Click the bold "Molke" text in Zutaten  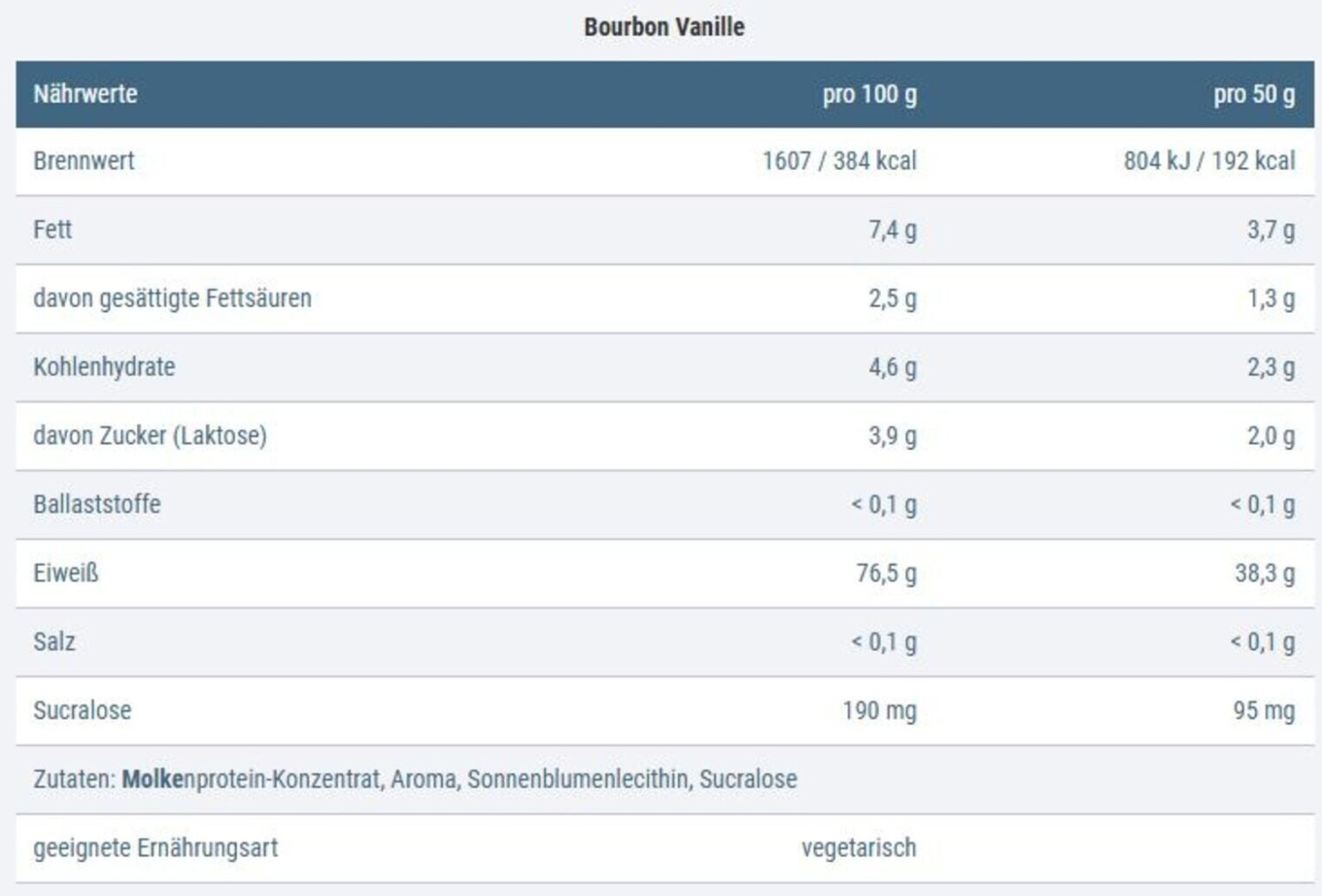tap(152, 780)
